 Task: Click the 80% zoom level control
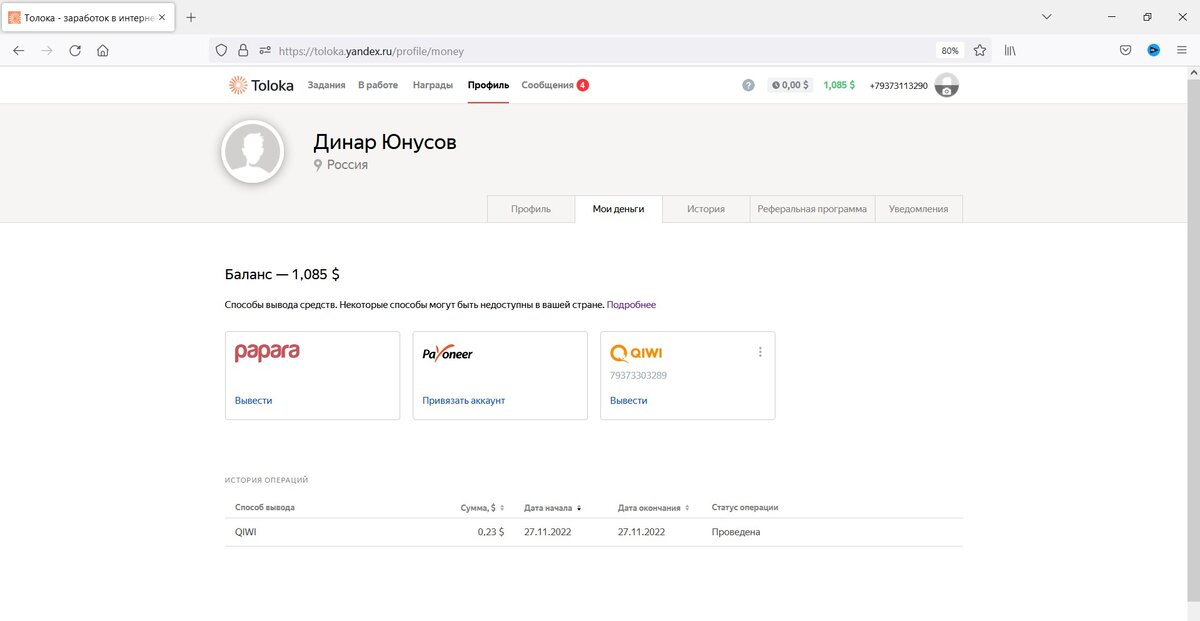(950, 49)
